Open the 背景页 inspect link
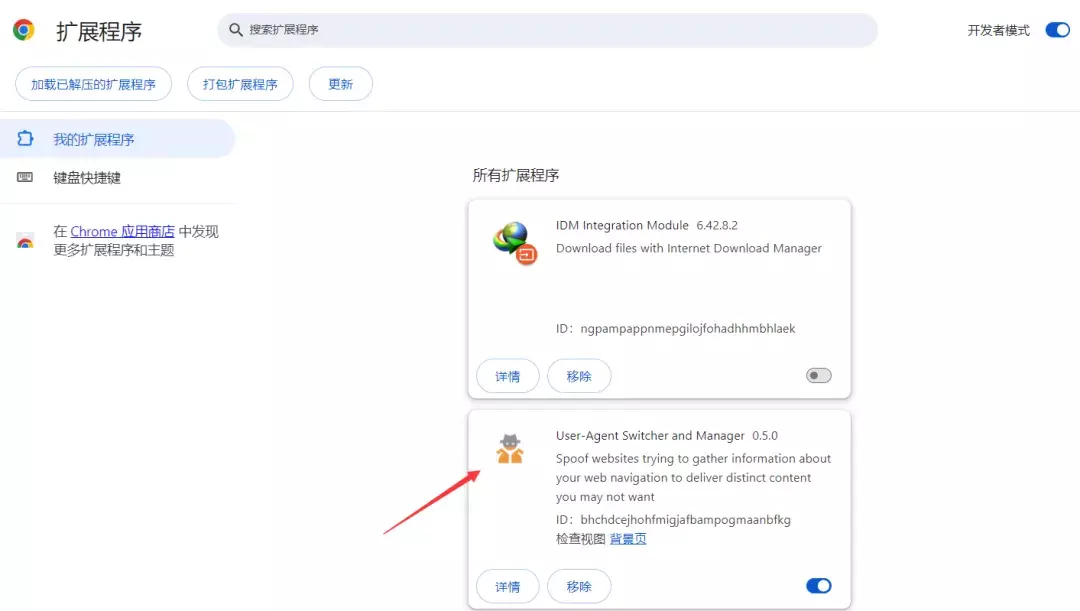1080x611 pixels. (628, 539)
